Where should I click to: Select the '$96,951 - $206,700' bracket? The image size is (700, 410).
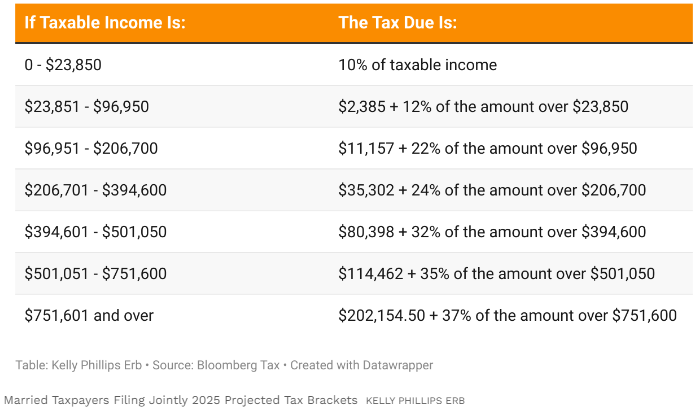pos(91,148)
